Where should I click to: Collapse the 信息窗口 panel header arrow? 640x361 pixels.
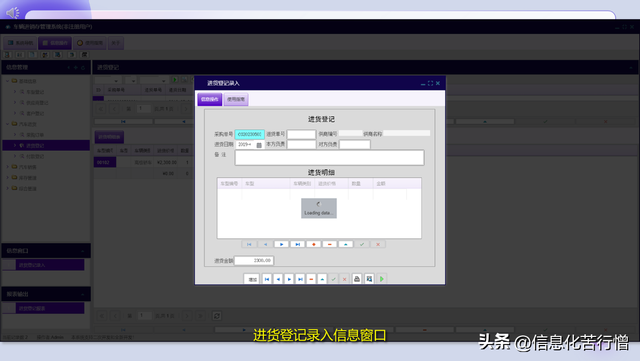[x=83, y=251]
